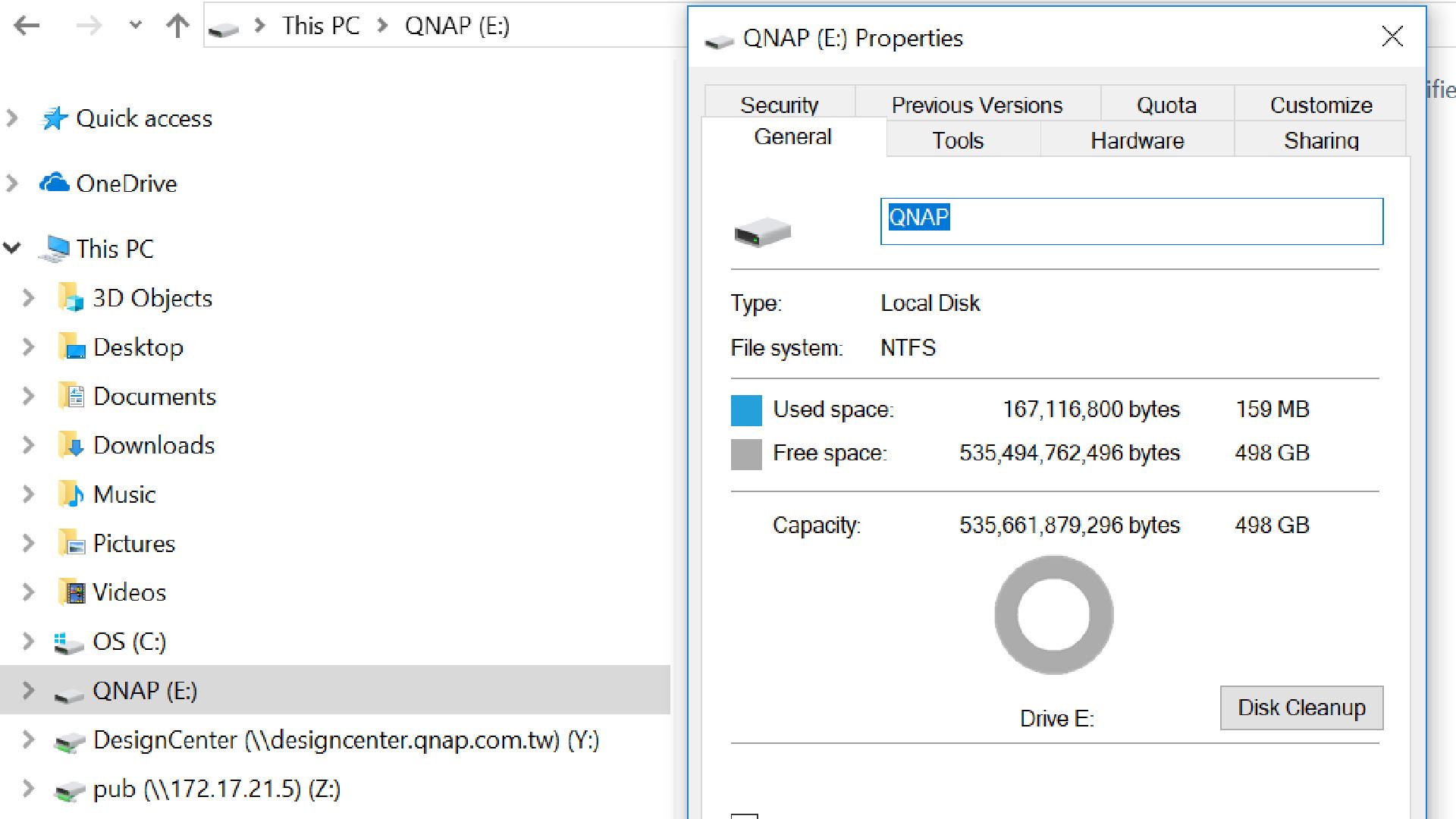This screenshot has width=1456, height=819.
Task: Click the QNAP properties dialog drive icon
Action: click(762, 231)
